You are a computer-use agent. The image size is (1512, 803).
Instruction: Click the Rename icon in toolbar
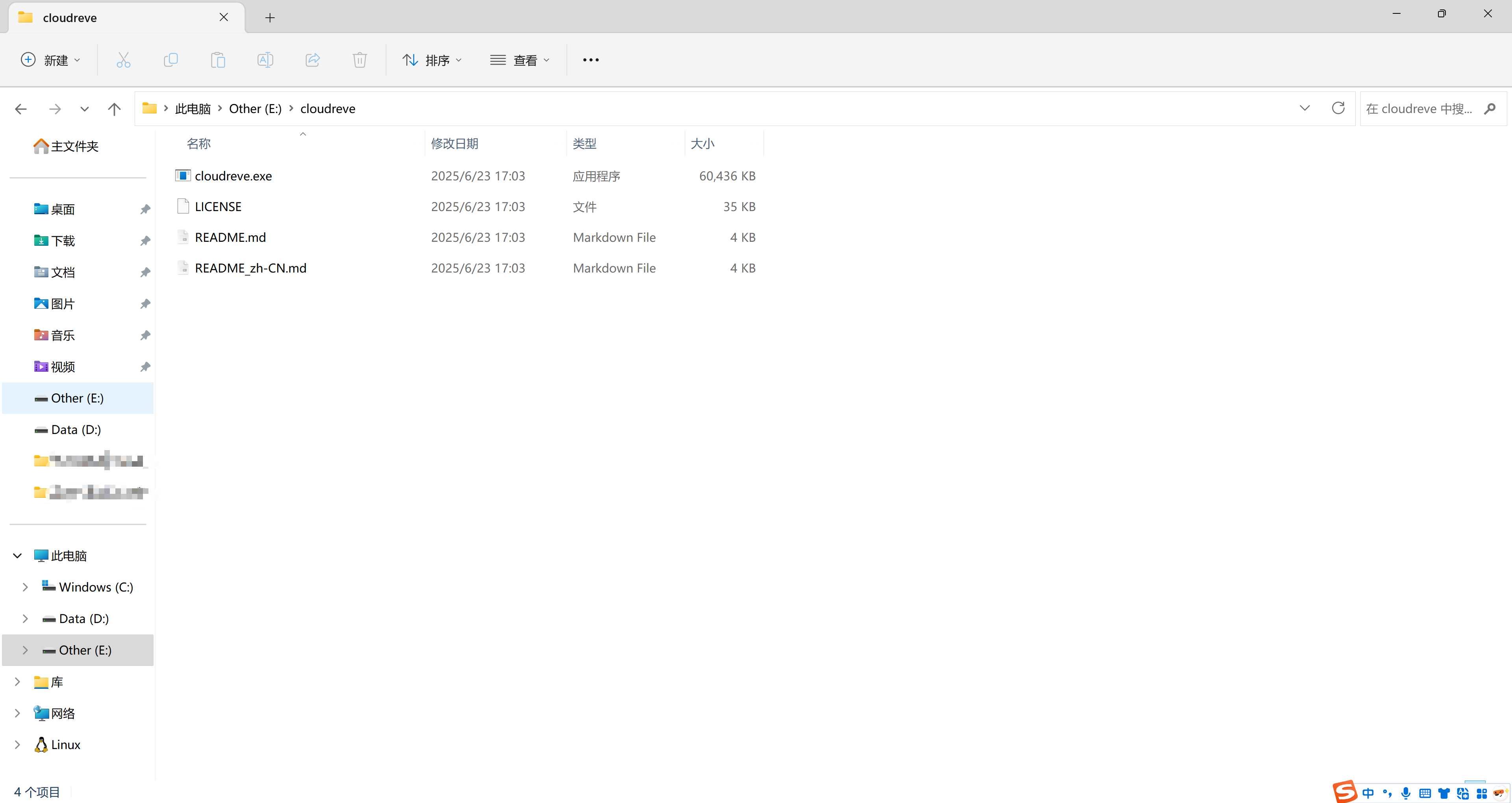coord(265,60)
